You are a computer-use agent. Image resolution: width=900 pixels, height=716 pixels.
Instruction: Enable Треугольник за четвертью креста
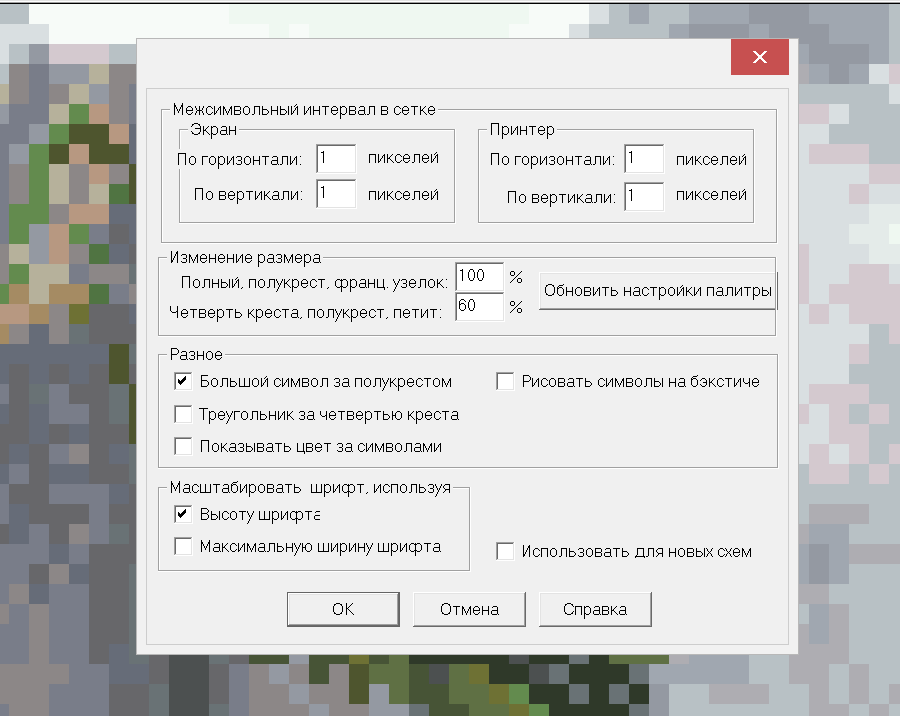[x=183, y=414]
